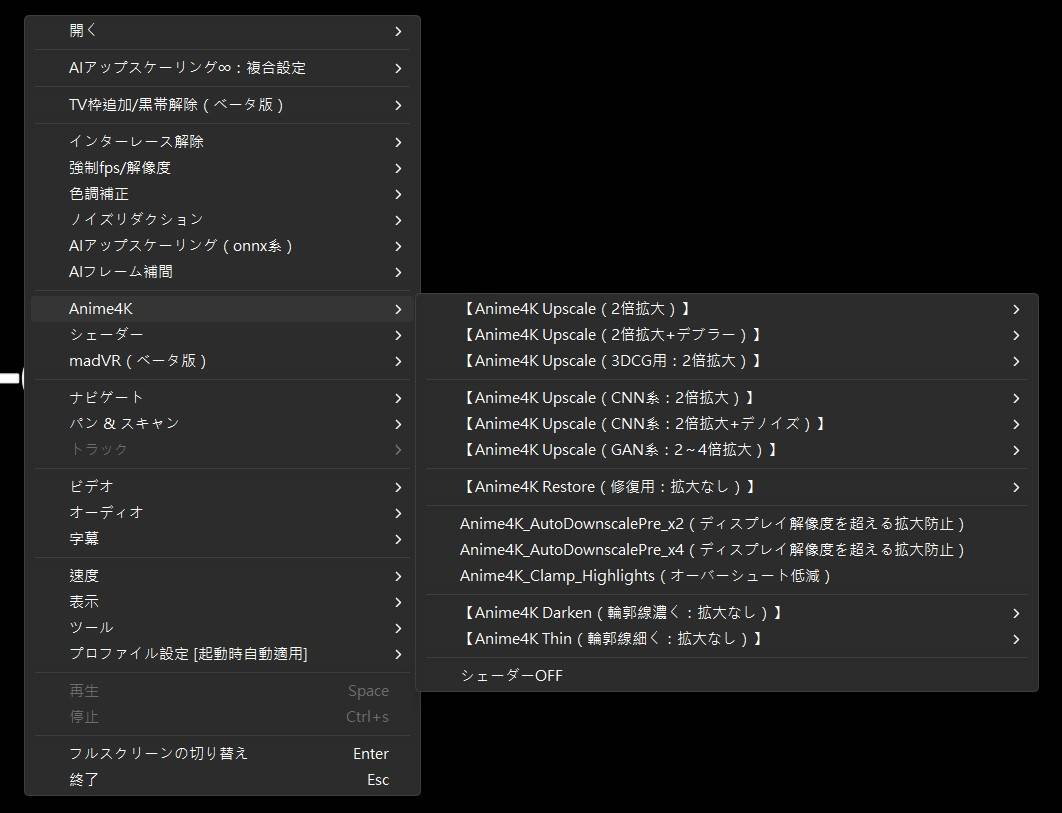This screenshot has height=813, width=1062.
Task: Apply Anime4K_Clamp_Highlights shader
Action: pos(646,576)
